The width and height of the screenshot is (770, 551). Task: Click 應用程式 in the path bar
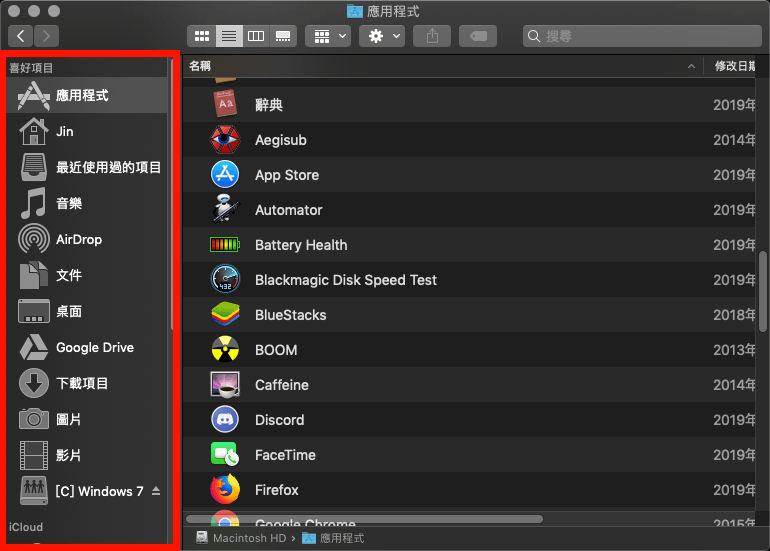point(333,538)
